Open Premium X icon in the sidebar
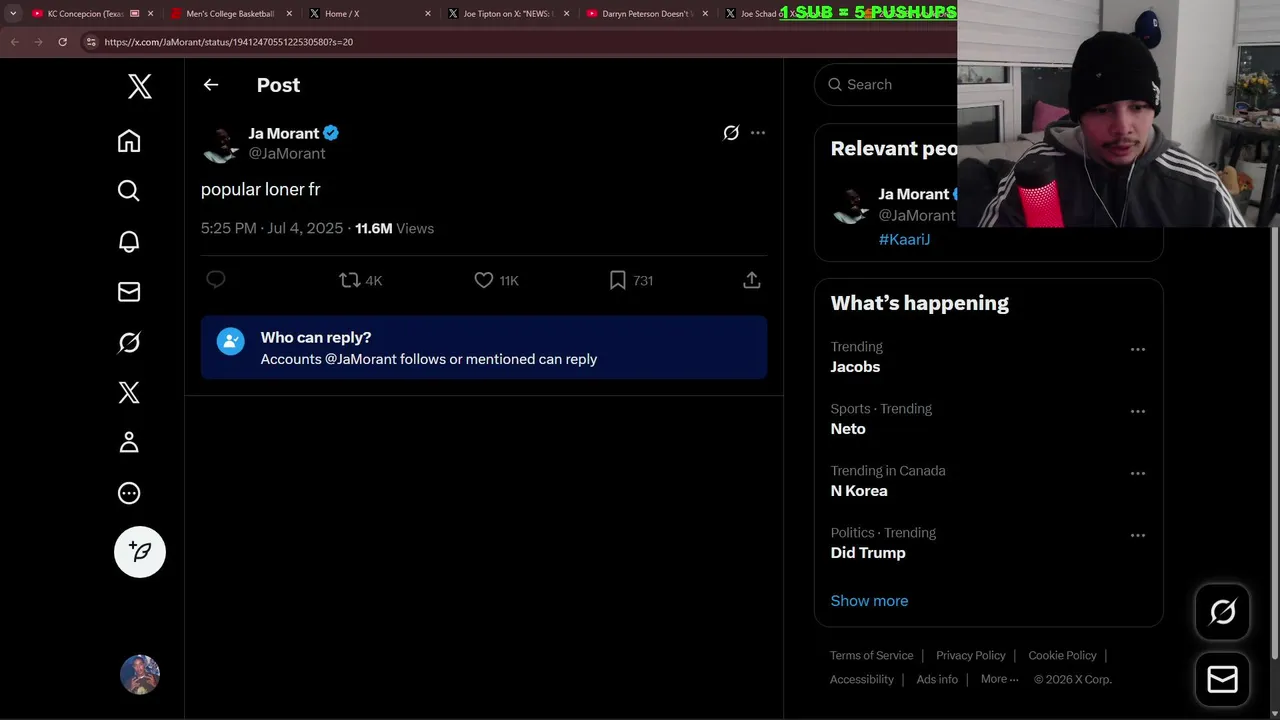 [x=129, y=392]
